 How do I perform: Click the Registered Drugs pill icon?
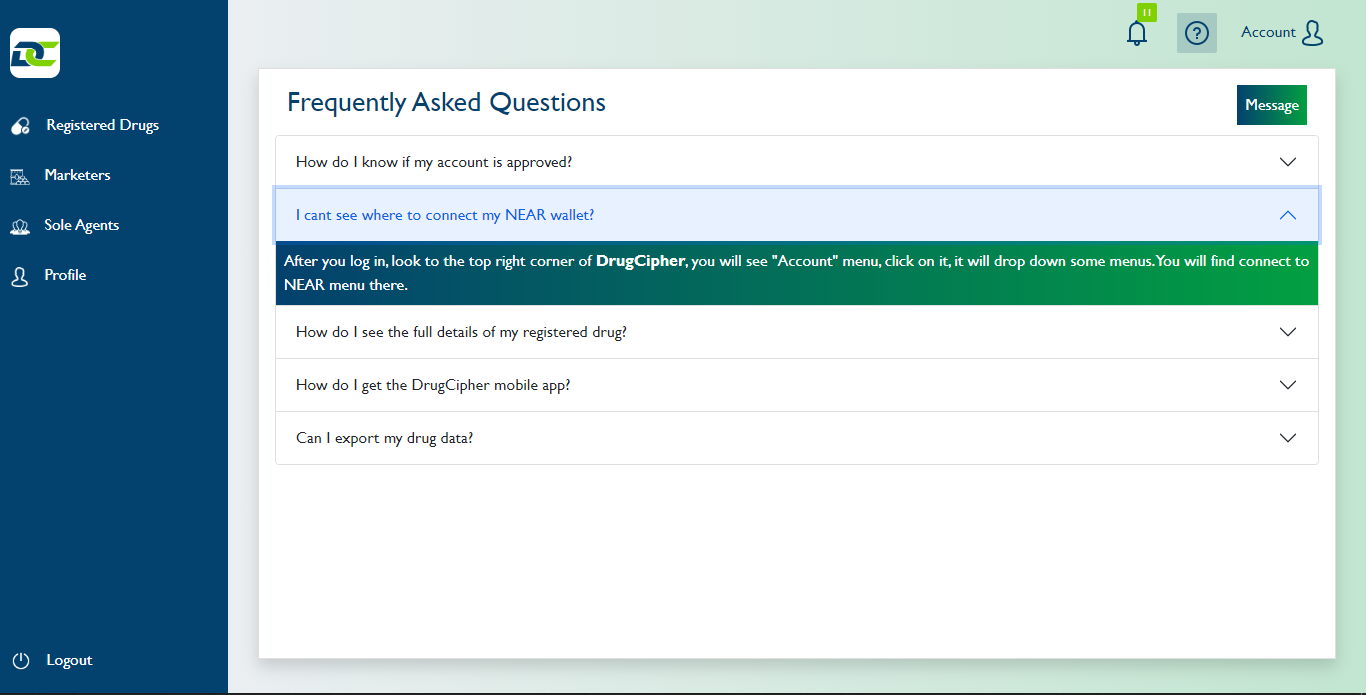point(20,126)
